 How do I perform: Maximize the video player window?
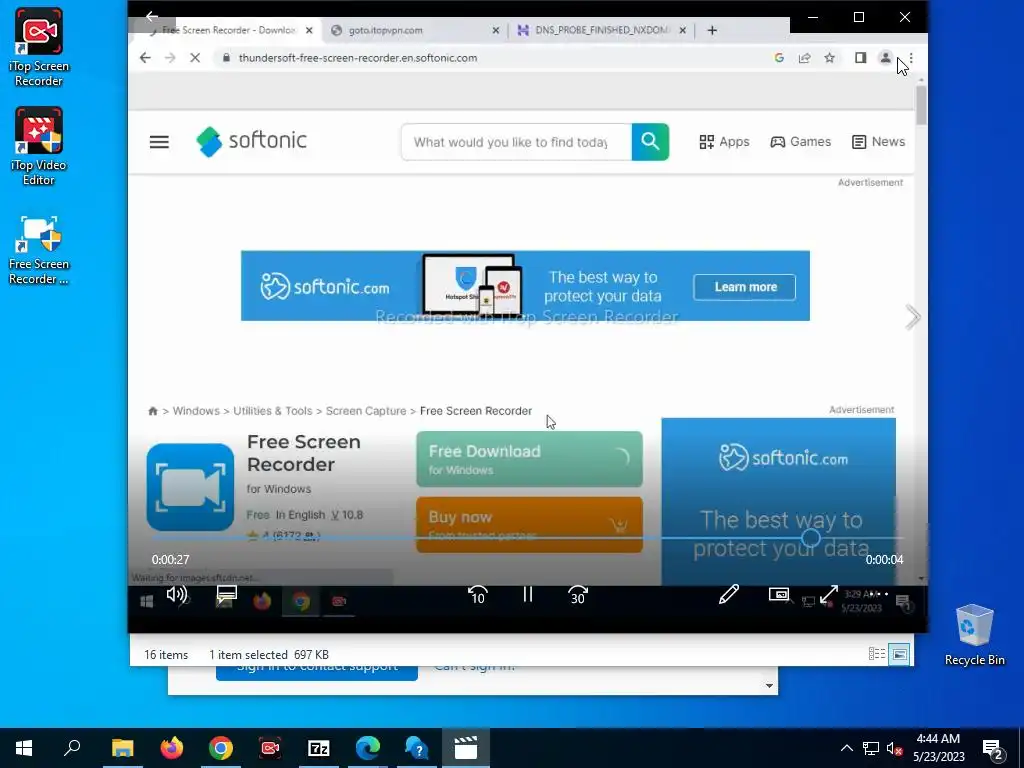point(859,17)
